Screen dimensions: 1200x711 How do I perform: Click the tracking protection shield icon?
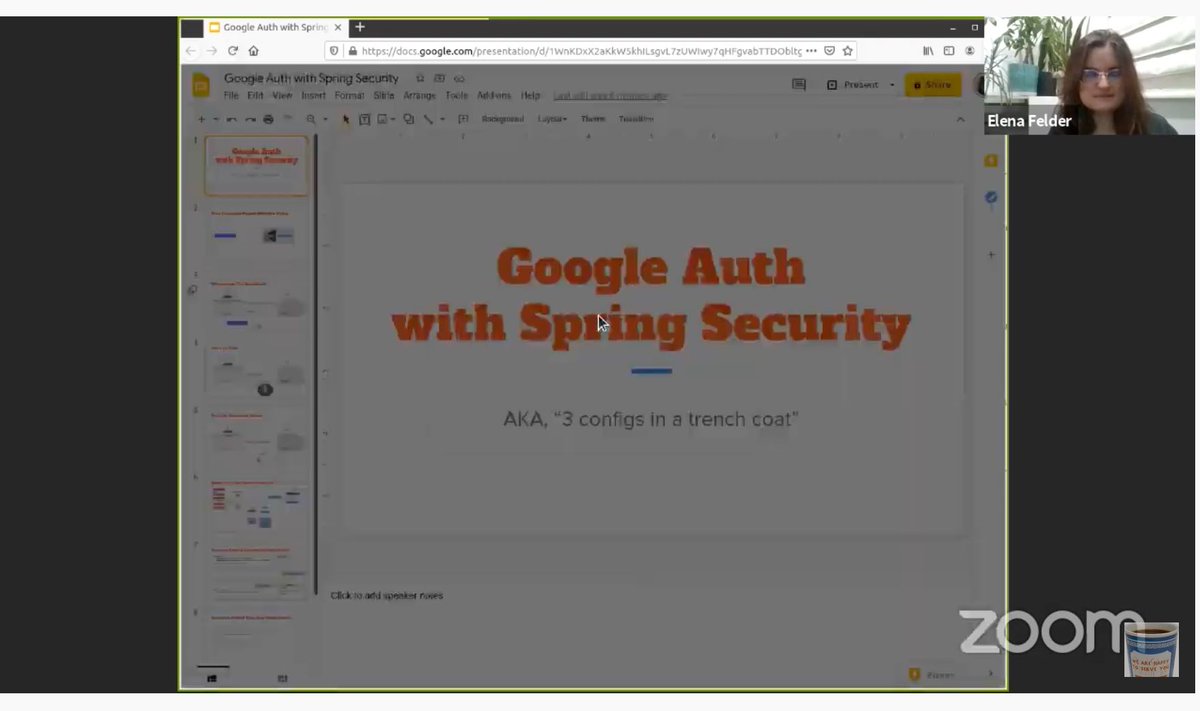point(335,50)
